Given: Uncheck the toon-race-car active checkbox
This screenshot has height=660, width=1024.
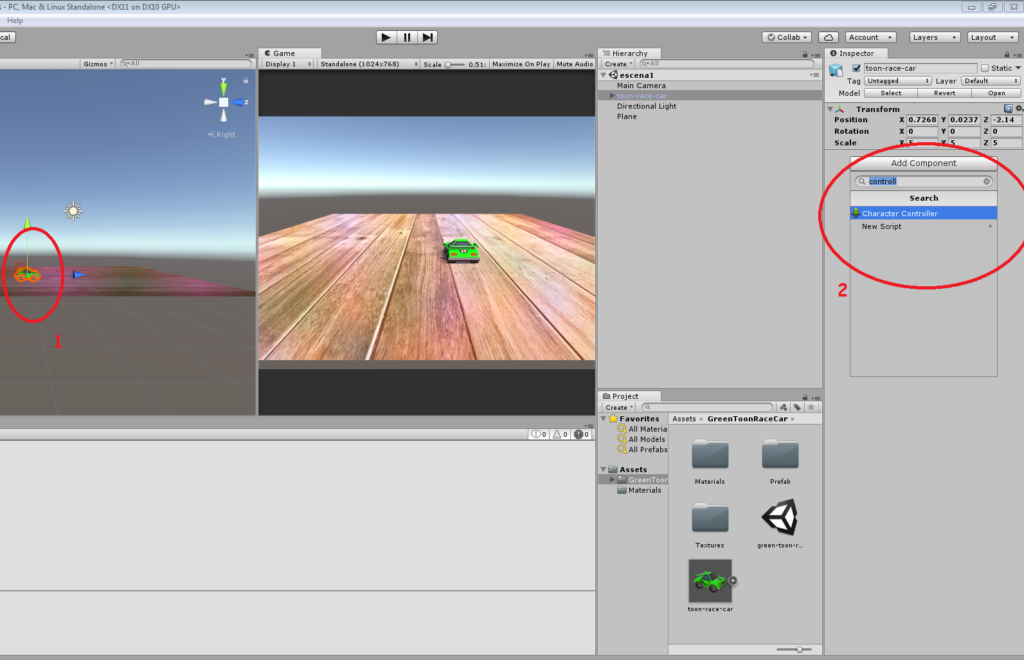Looking at the screenshot, I should (856, 68).
